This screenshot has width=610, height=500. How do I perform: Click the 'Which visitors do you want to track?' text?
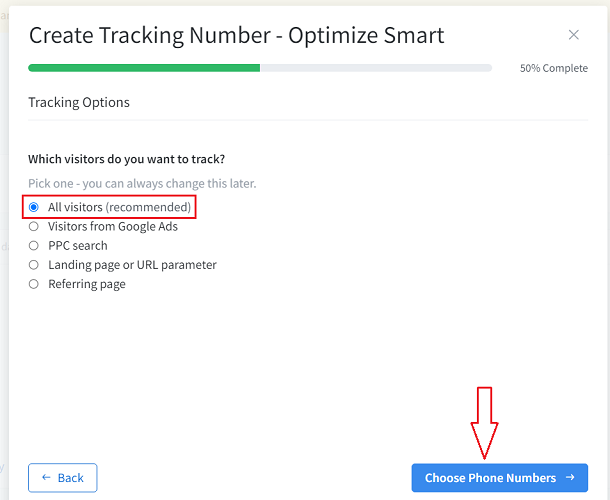[x=127, y=160]
